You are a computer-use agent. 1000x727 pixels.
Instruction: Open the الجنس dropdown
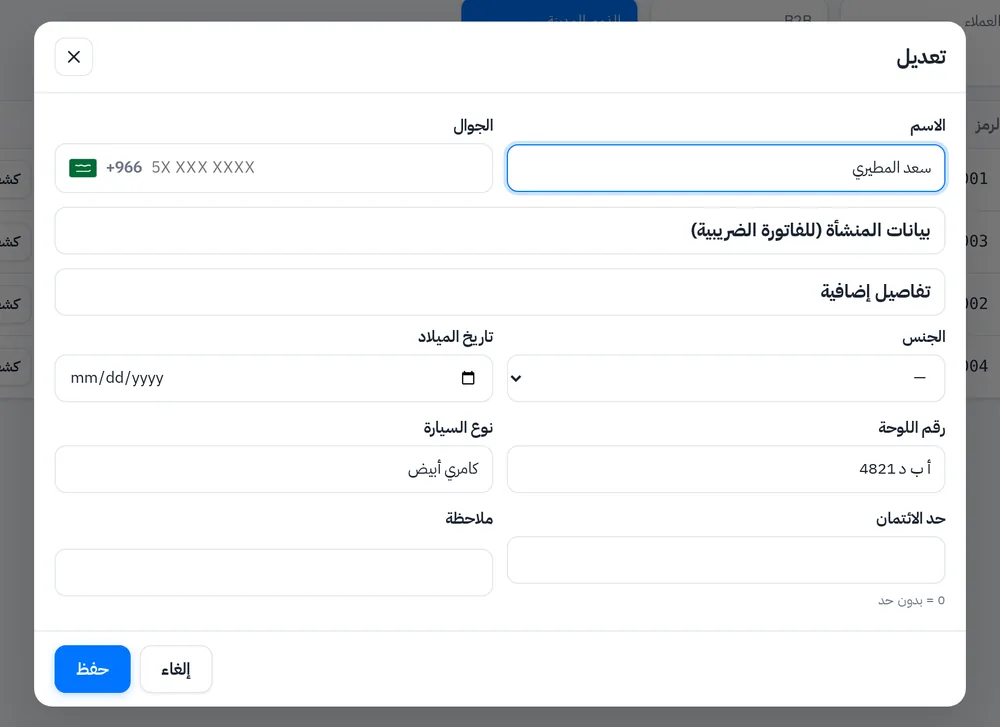pos(726,378)
